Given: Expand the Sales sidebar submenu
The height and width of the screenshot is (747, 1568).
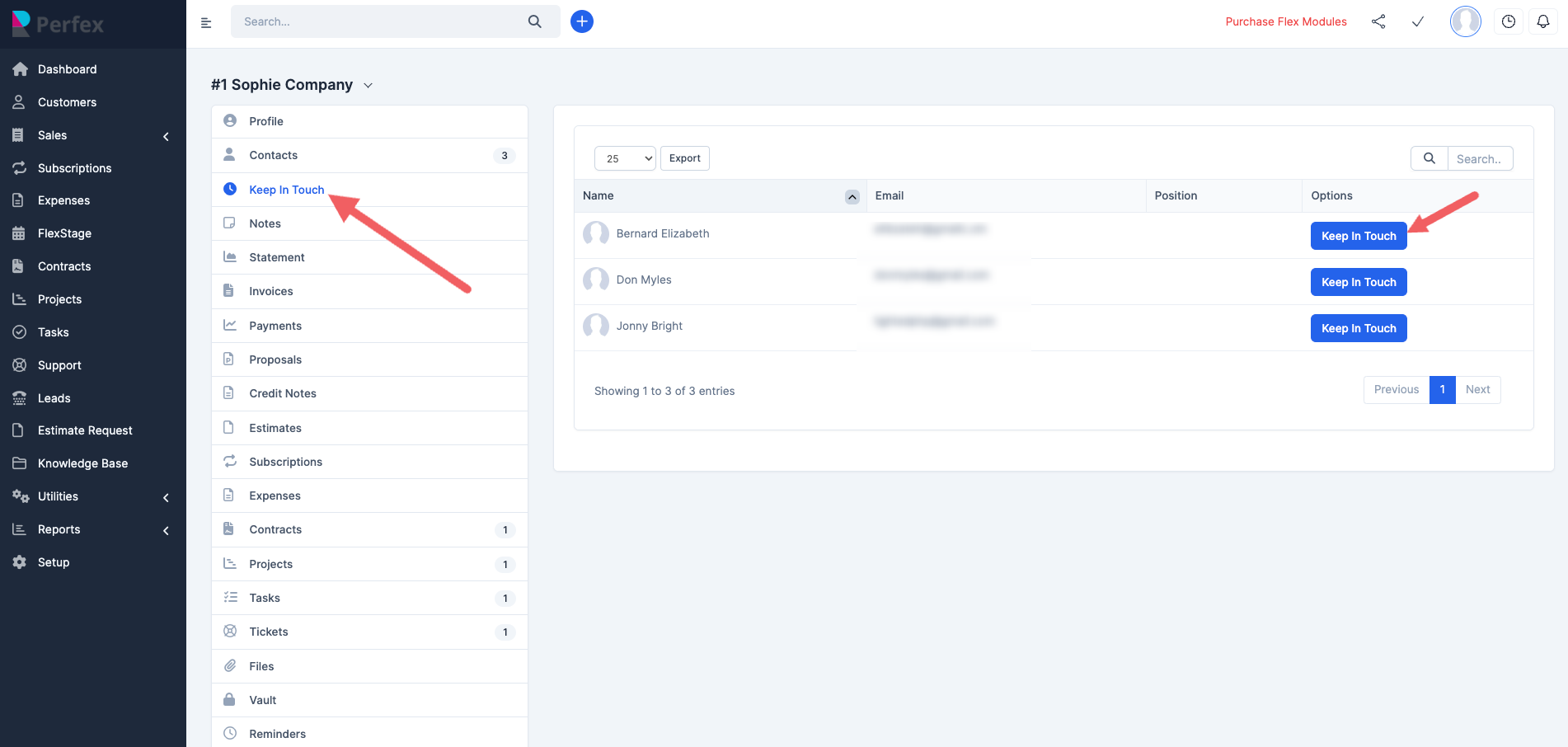Looking at the screenshot, I should [x=165, y=136].
